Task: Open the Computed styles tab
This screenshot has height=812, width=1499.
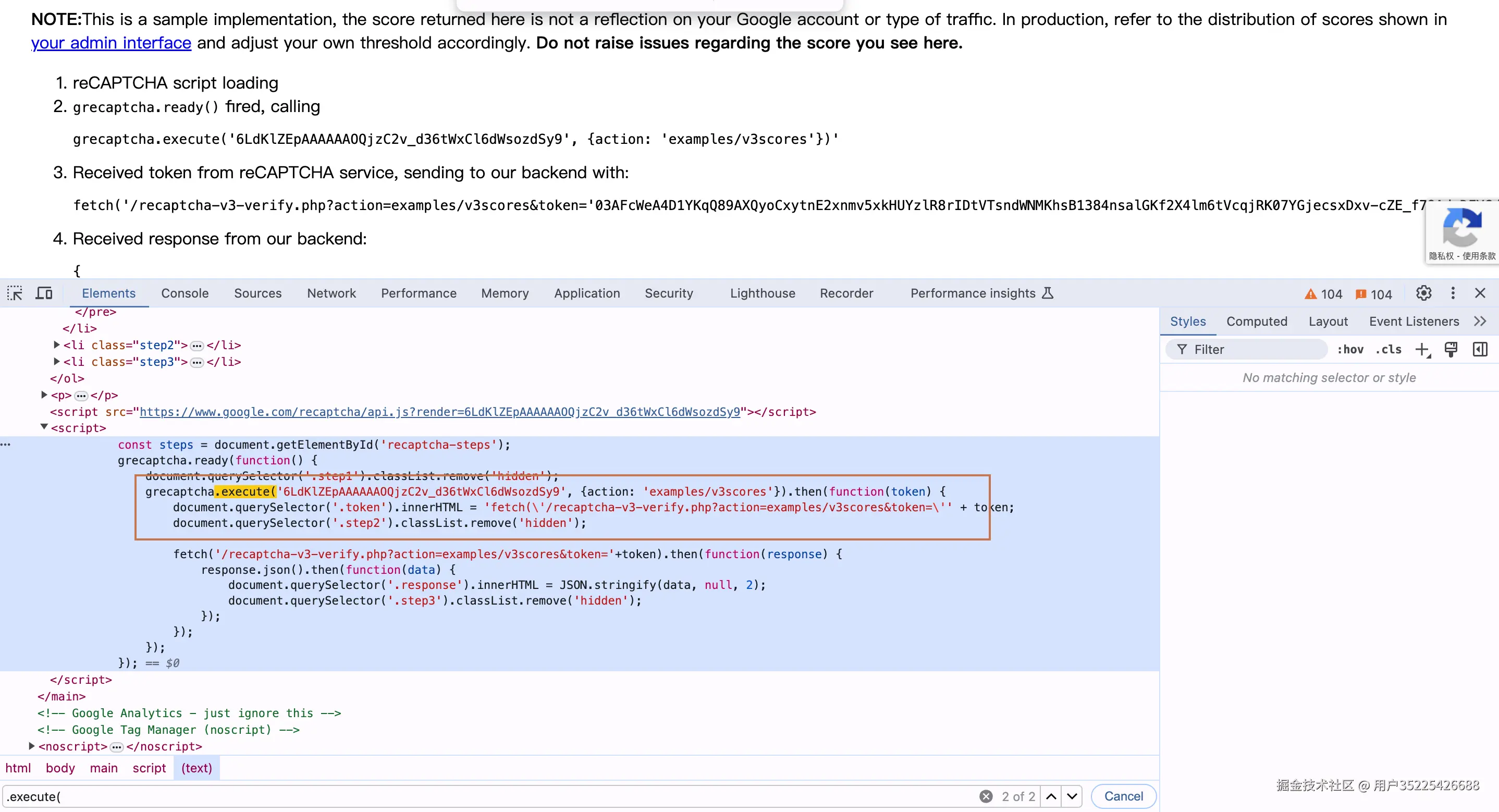Action: [x=1256, y=322]
